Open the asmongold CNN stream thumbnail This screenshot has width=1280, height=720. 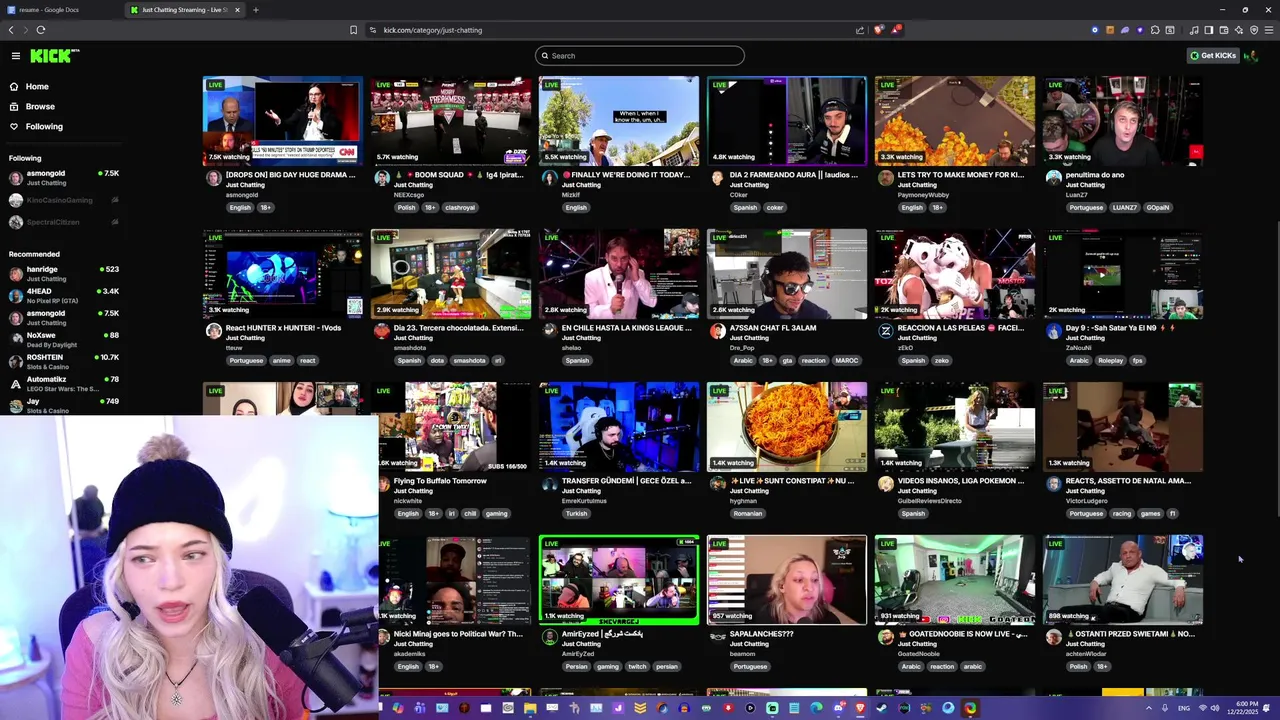point(283,121)
